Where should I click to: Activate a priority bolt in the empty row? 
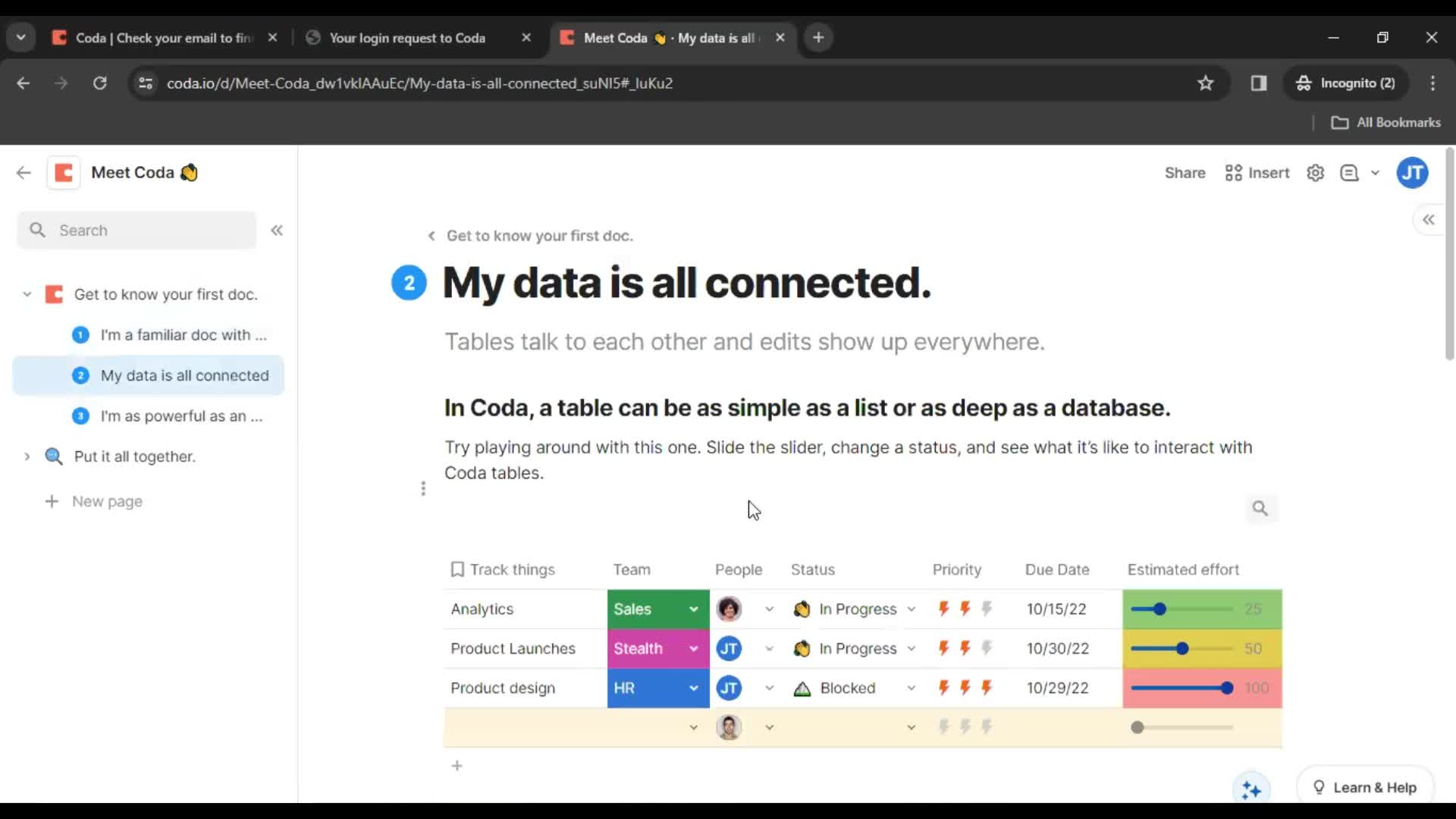[943, 726]
